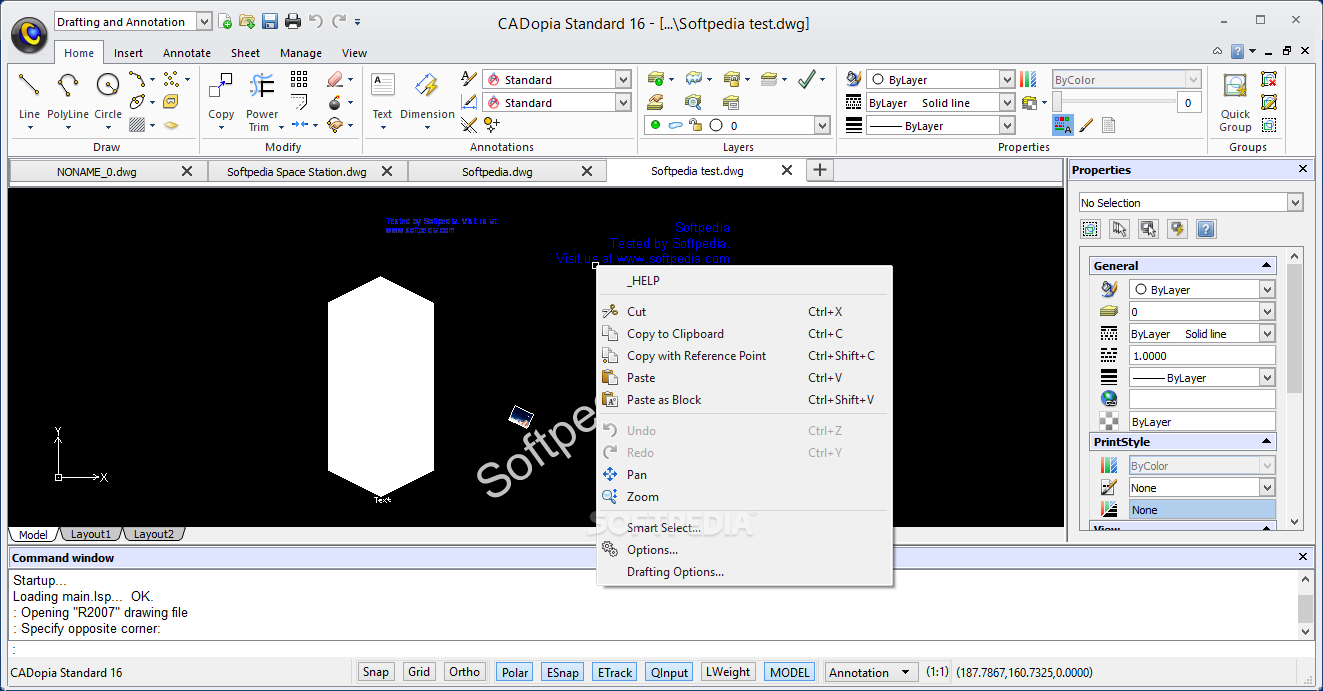Activate the Copy tool in Modify
The height and width of the screenshot is (691, 1323).
point(221,96)
